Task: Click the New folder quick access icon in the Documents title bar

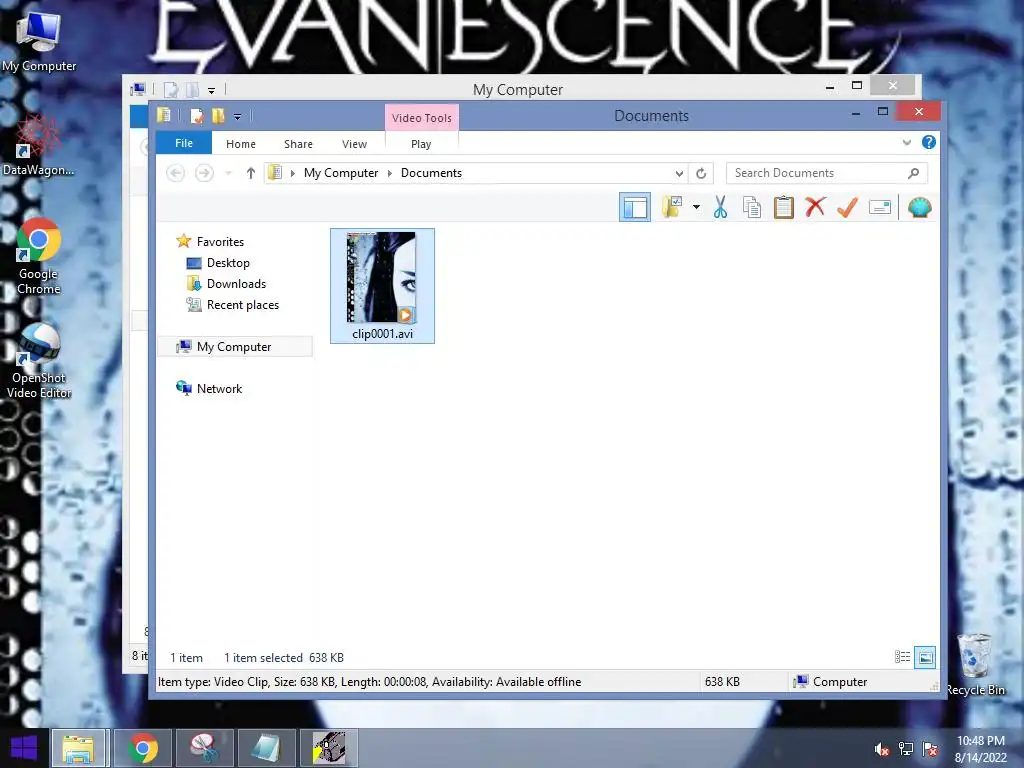Action: pyautogui.click(x=217, y=116)
